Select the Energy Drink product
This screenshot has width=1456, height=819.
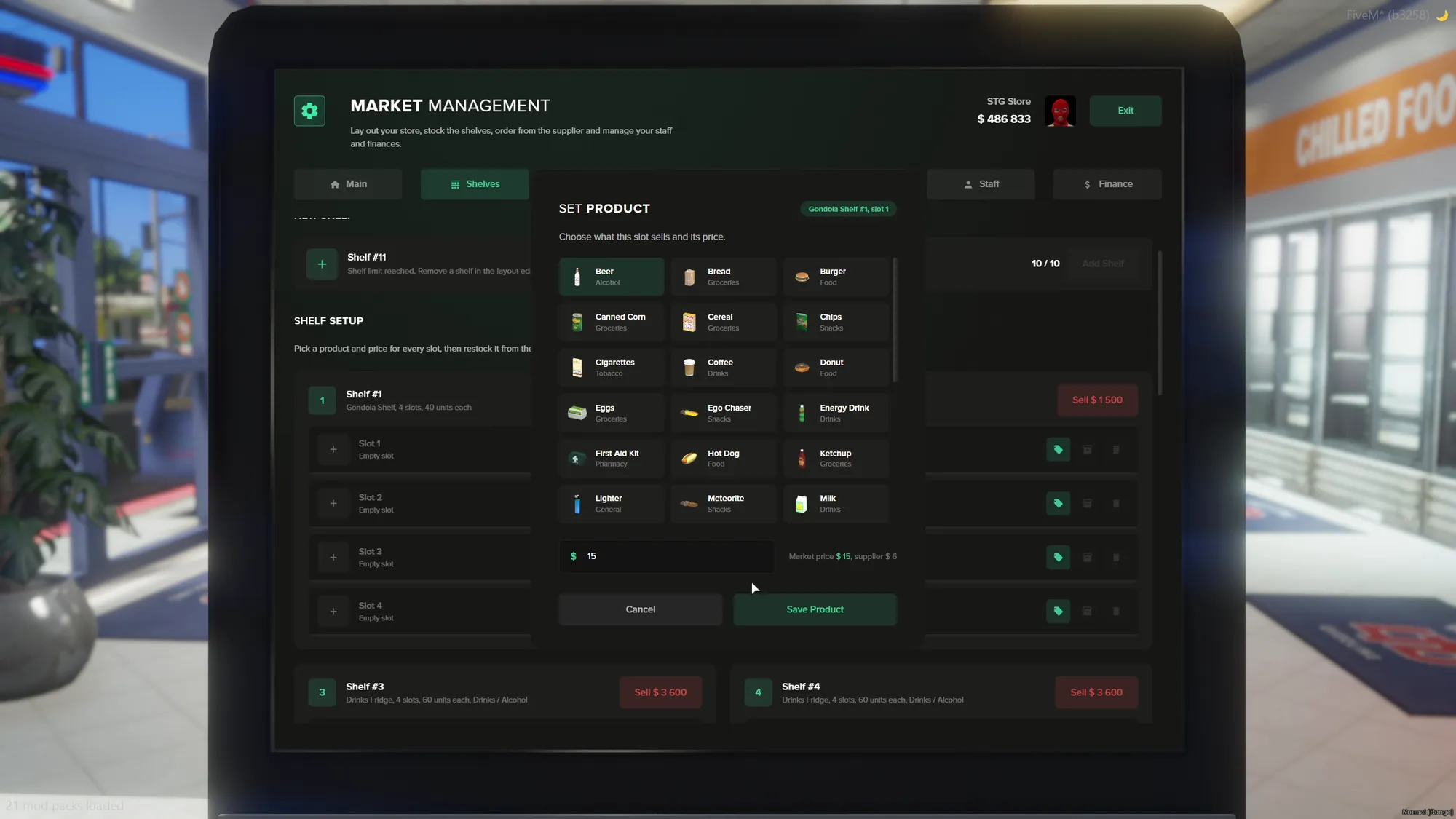836,413
